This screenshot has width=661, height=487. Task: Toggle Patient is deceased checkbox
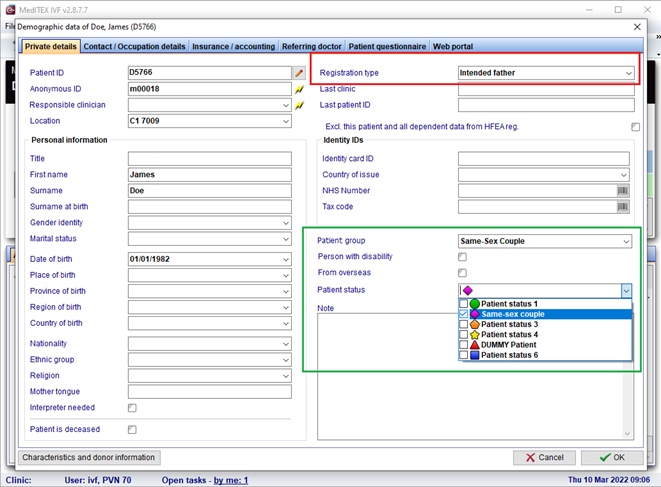pyautogui.click(x=132, y=430)
